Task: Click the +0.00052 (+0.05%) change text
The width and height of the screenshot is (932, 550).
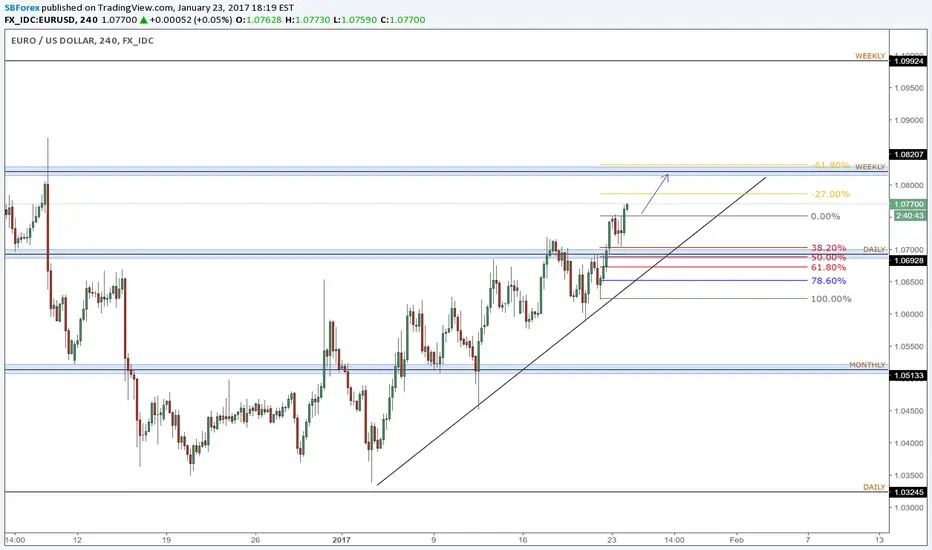Action: 191,20
